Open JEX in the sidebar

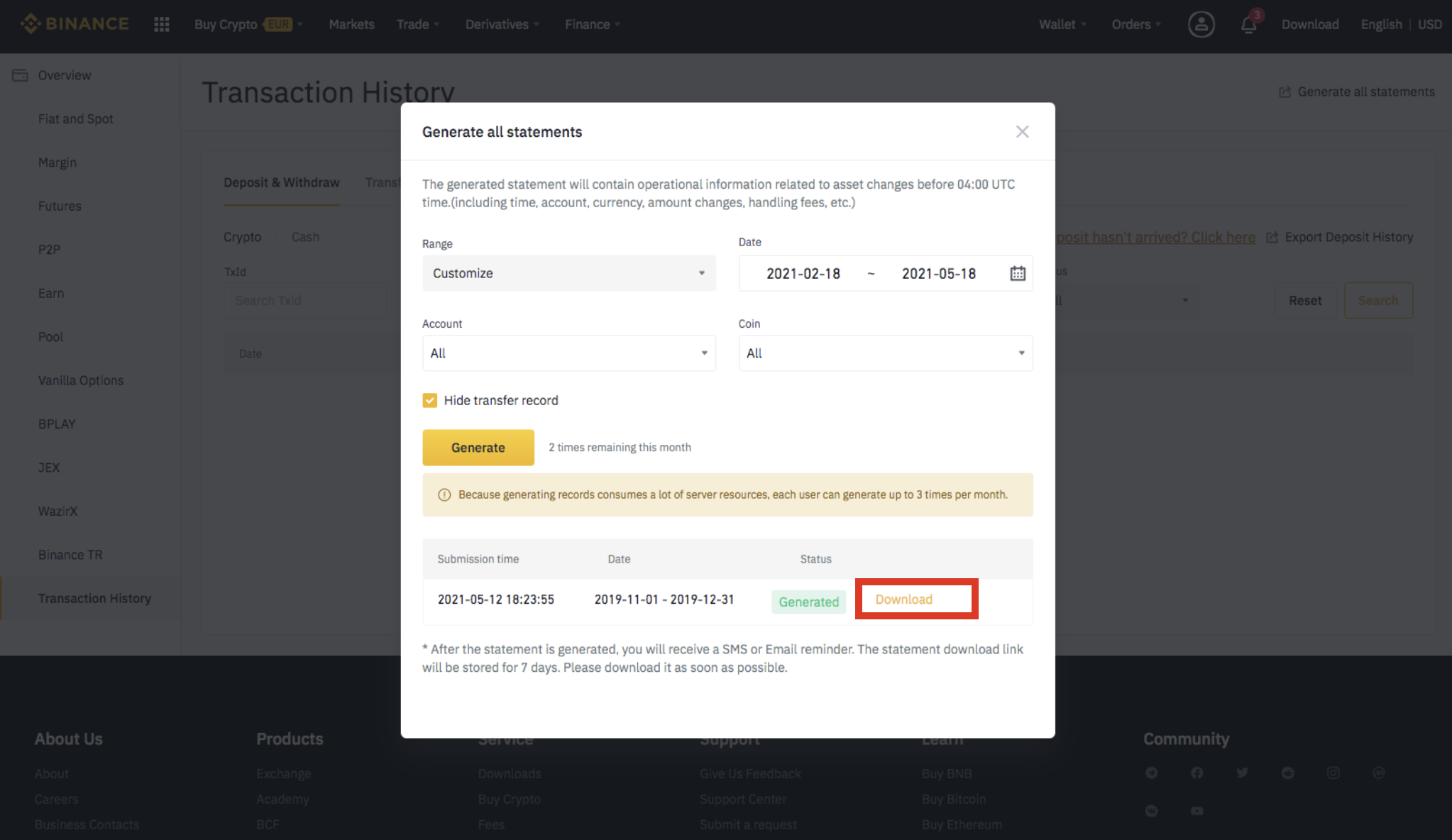pos(49,468)
